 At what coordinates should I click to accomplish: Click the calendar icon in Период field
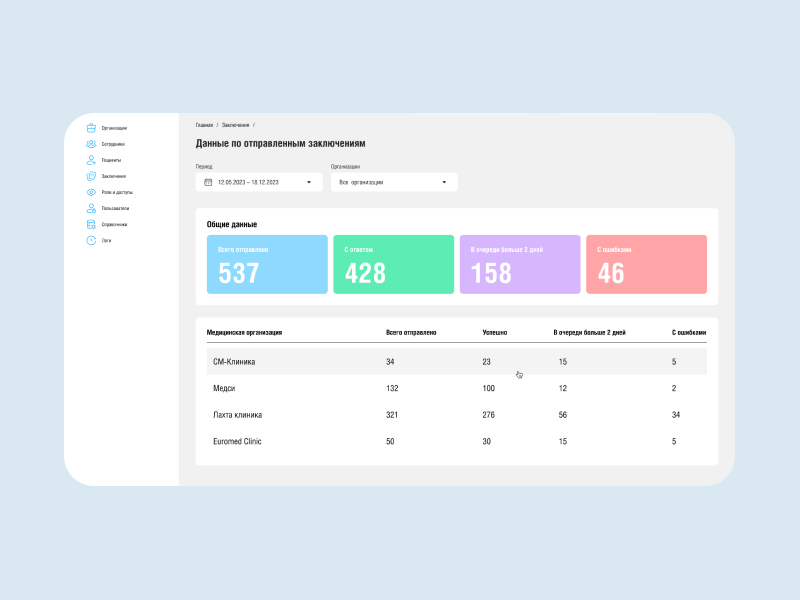click(x=208, y=182)
